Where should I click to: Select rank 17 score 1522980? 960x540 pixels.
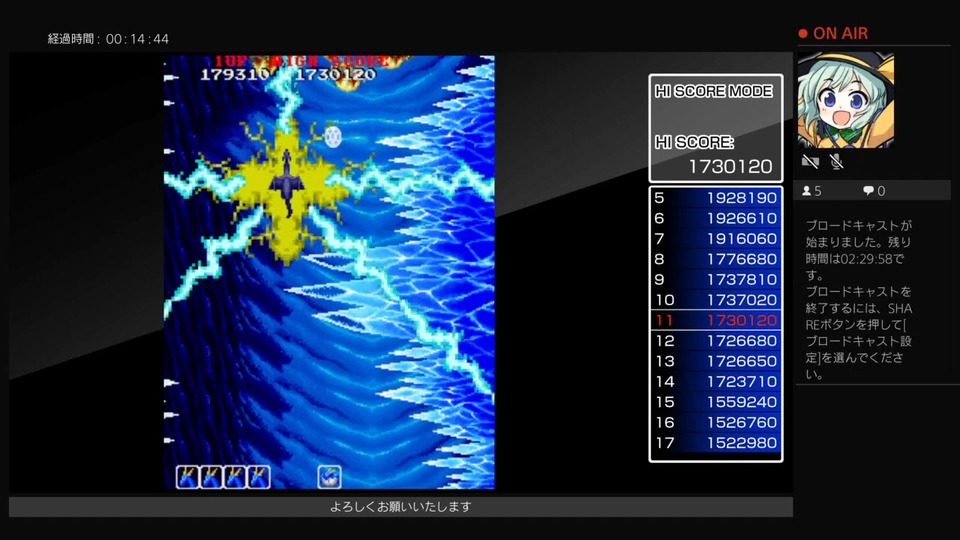tap(716, 443)
